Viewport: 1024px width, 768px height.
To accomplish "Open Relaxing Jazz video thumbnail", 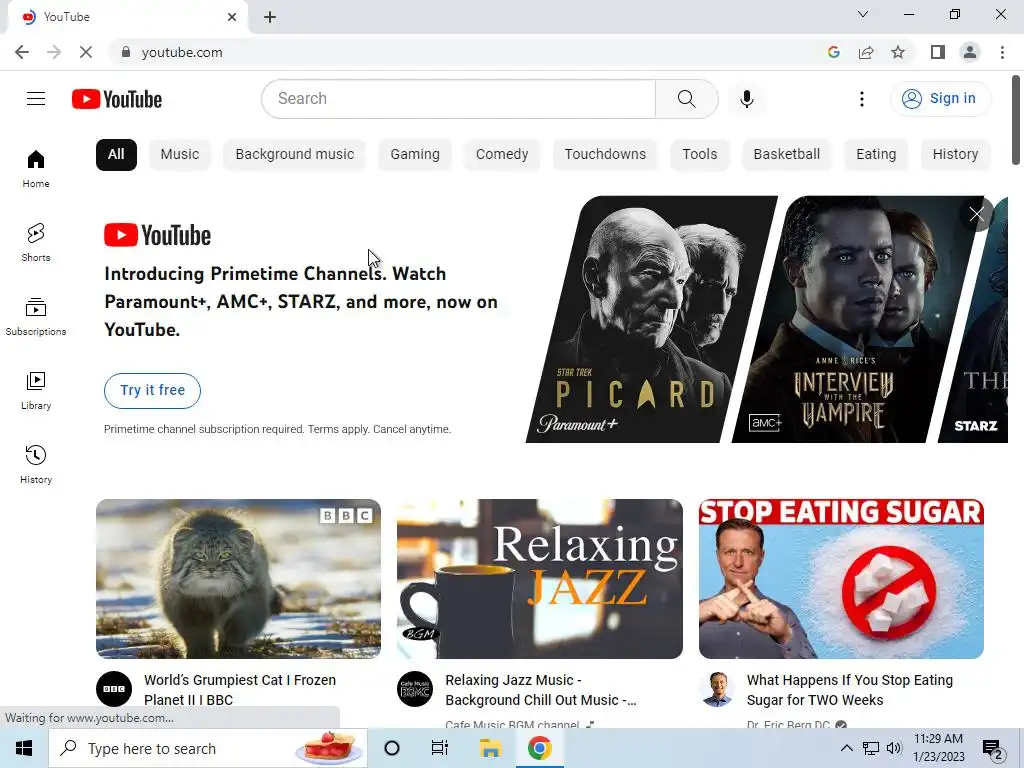I will click(539, 579).
